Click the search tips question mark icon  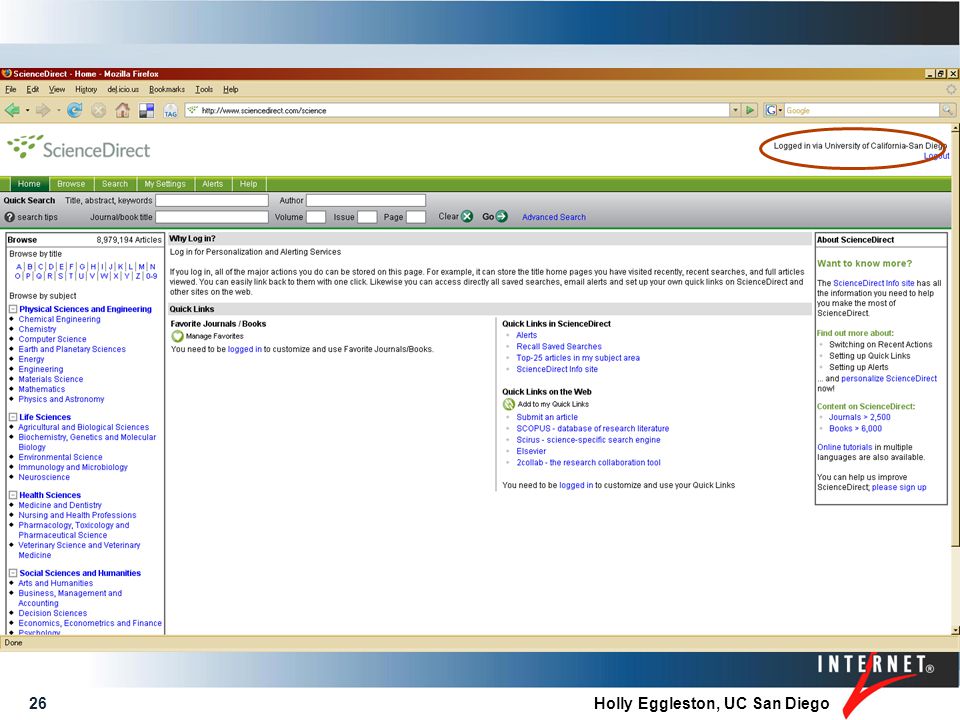[x=9, y=217]
